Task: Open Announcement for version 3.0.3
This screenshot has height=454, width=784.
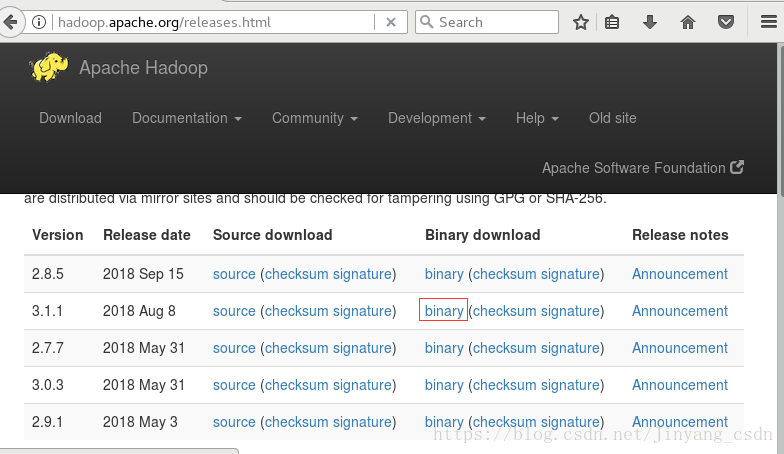Action: (680, 385)
